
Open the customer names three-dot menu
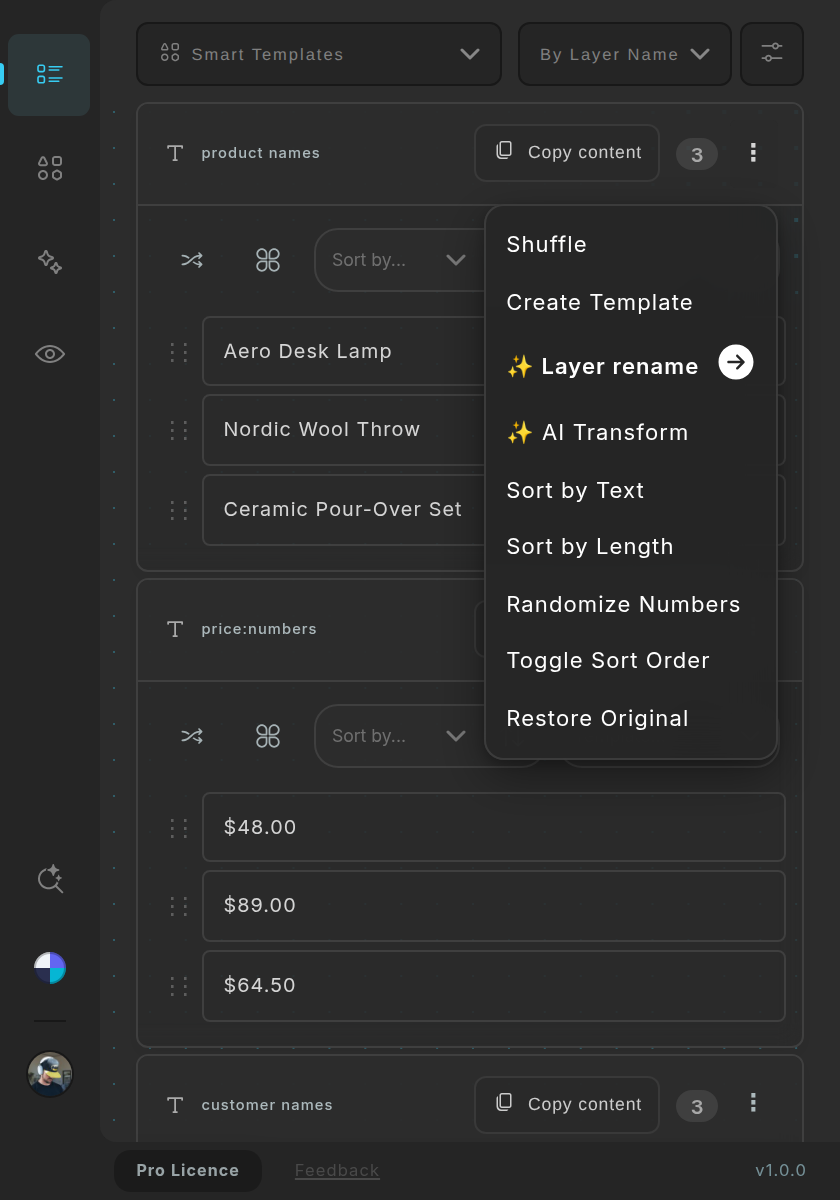(x=753, y=1103)
